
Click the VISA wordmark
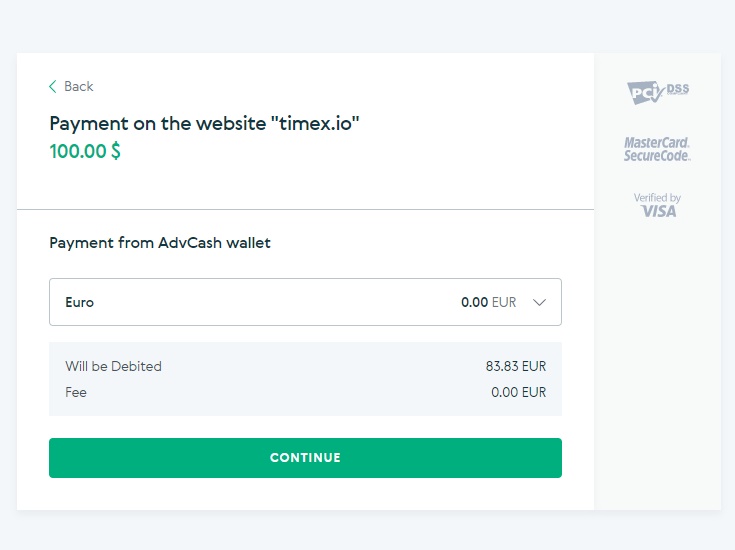658,211
